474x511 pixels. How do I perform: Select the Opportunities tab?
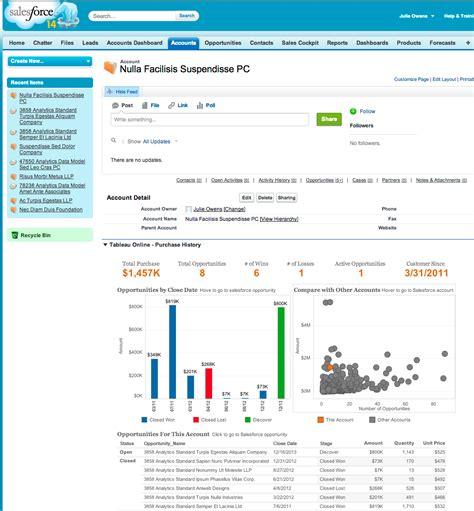coord(223,43)
